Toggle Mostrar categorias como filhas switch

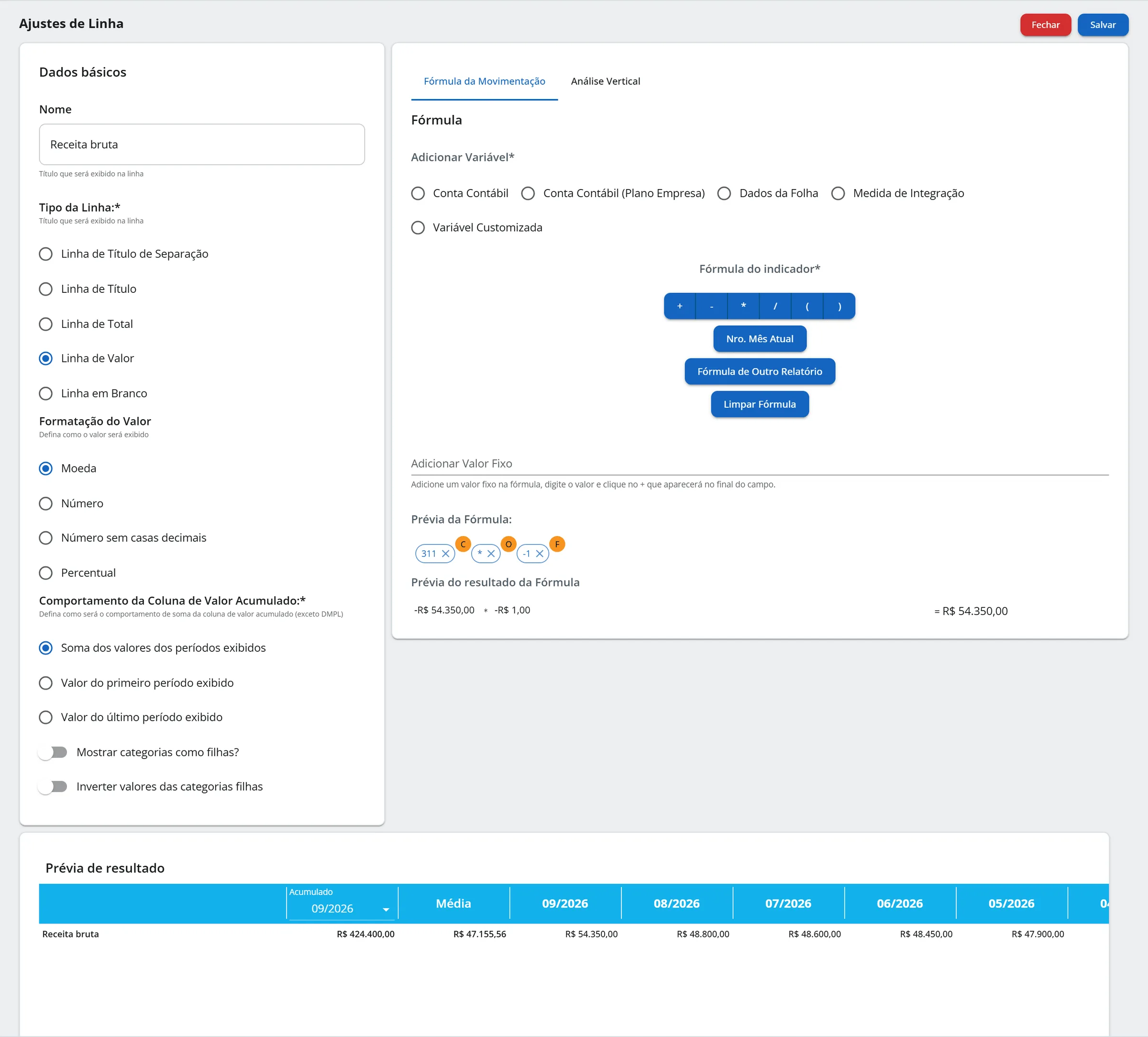pyautogui.click(x=53, y=752)
